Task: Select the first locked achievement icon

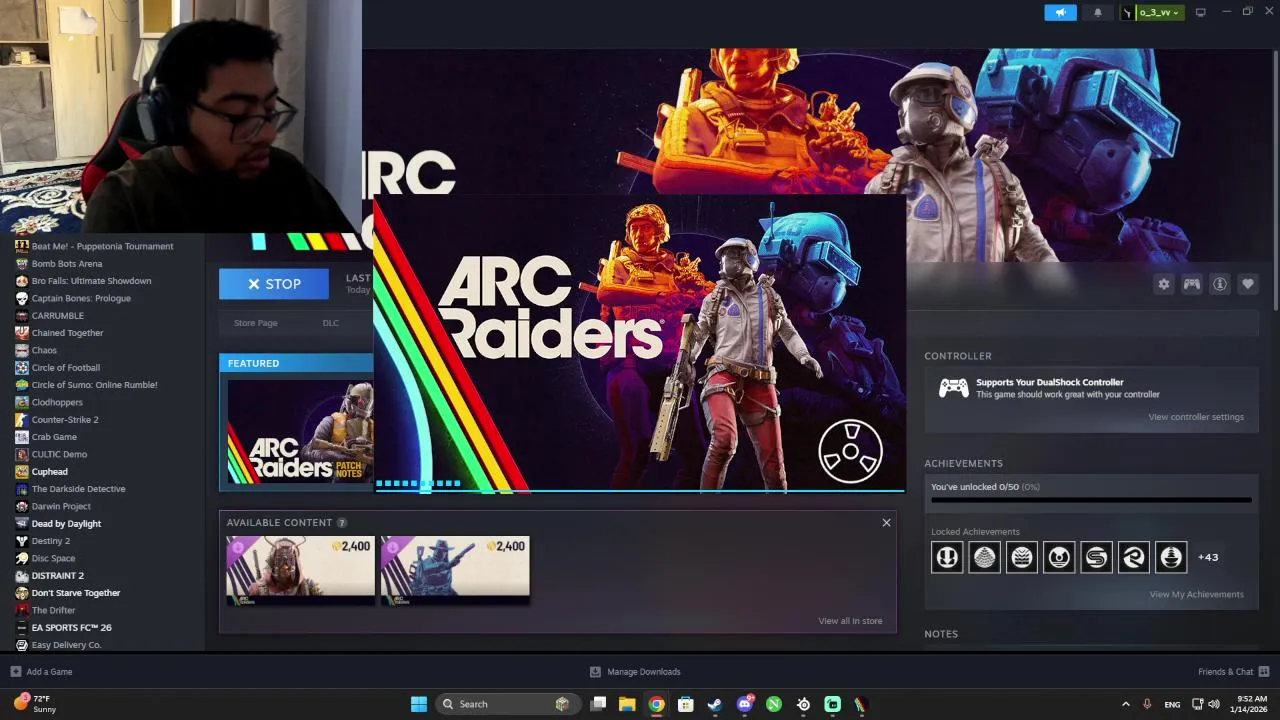Action: coord(947,557)
